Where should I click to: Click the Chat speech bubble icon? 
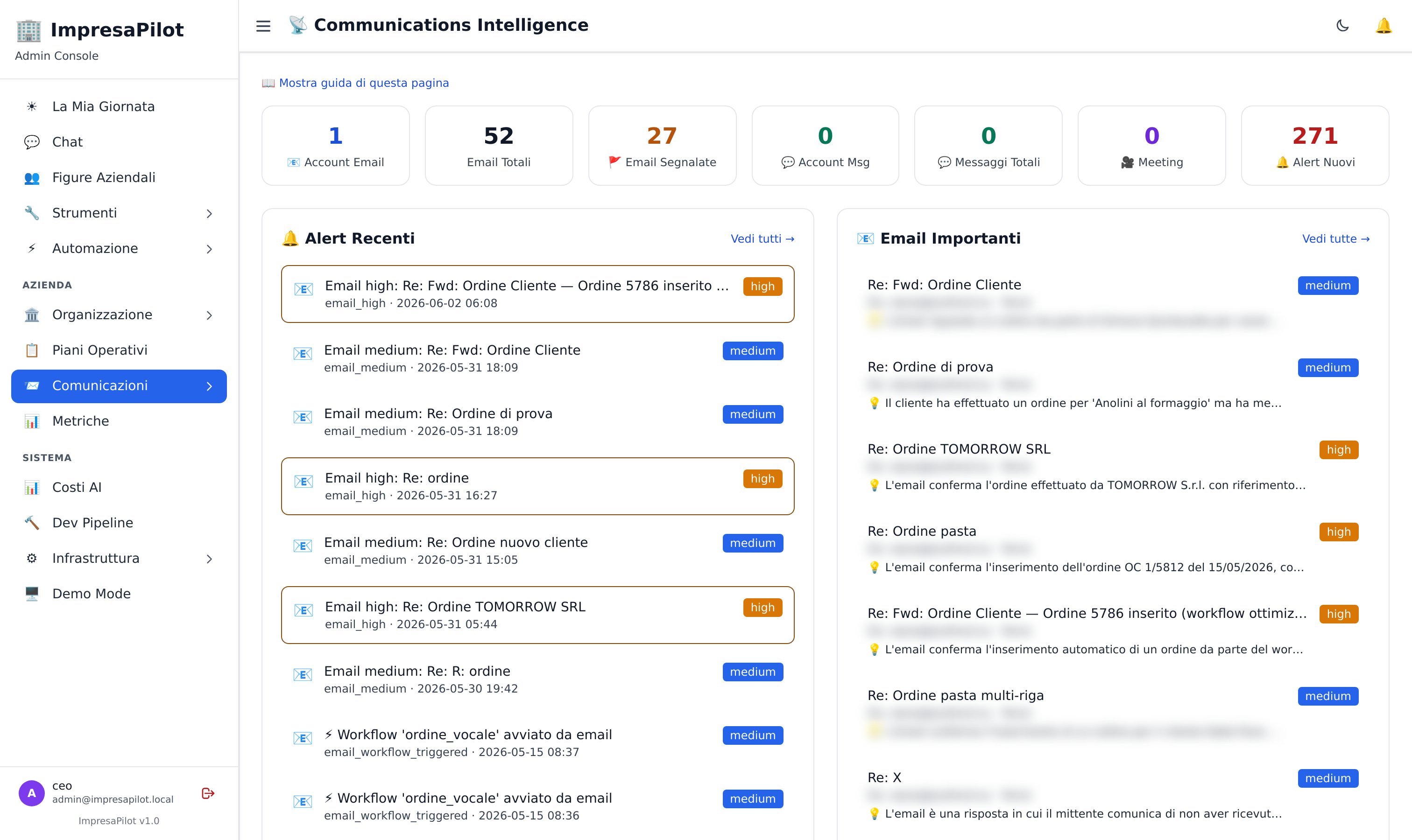32,142
